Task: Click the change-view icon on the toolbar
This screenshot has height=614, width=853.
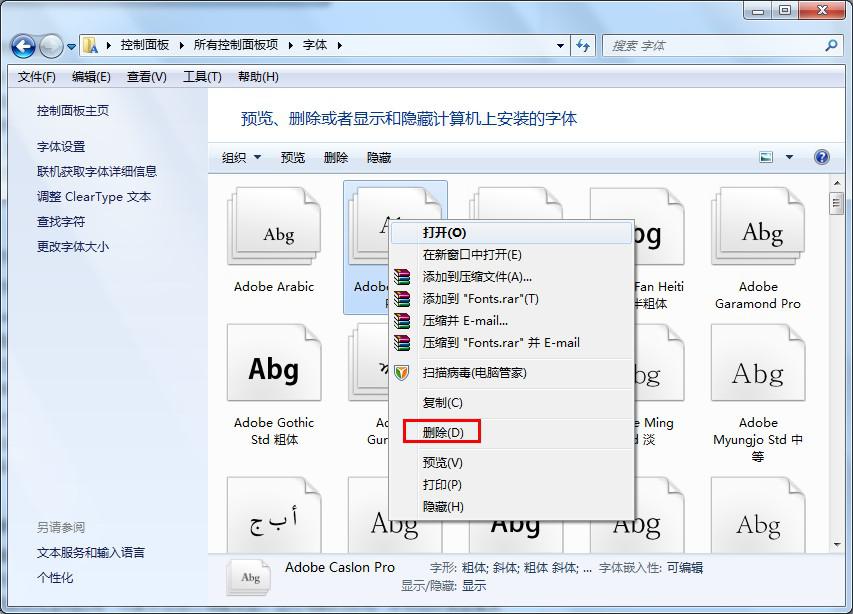Action: [x=766, y=156]
